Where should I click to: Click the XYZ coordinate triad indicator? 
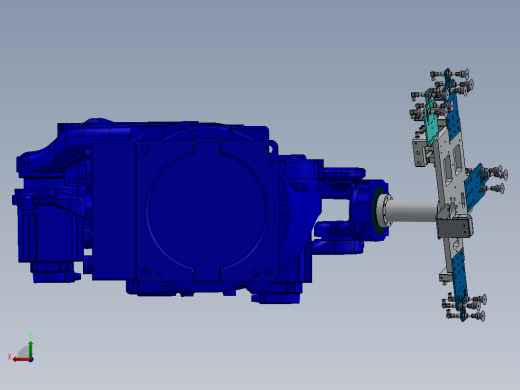point(22,349)
